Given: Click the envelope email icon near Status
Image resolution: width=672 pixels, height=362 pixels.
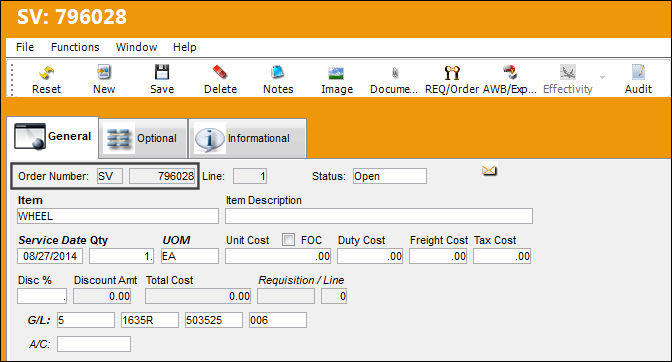Looking at the screenshot, I should coord(489,171).
